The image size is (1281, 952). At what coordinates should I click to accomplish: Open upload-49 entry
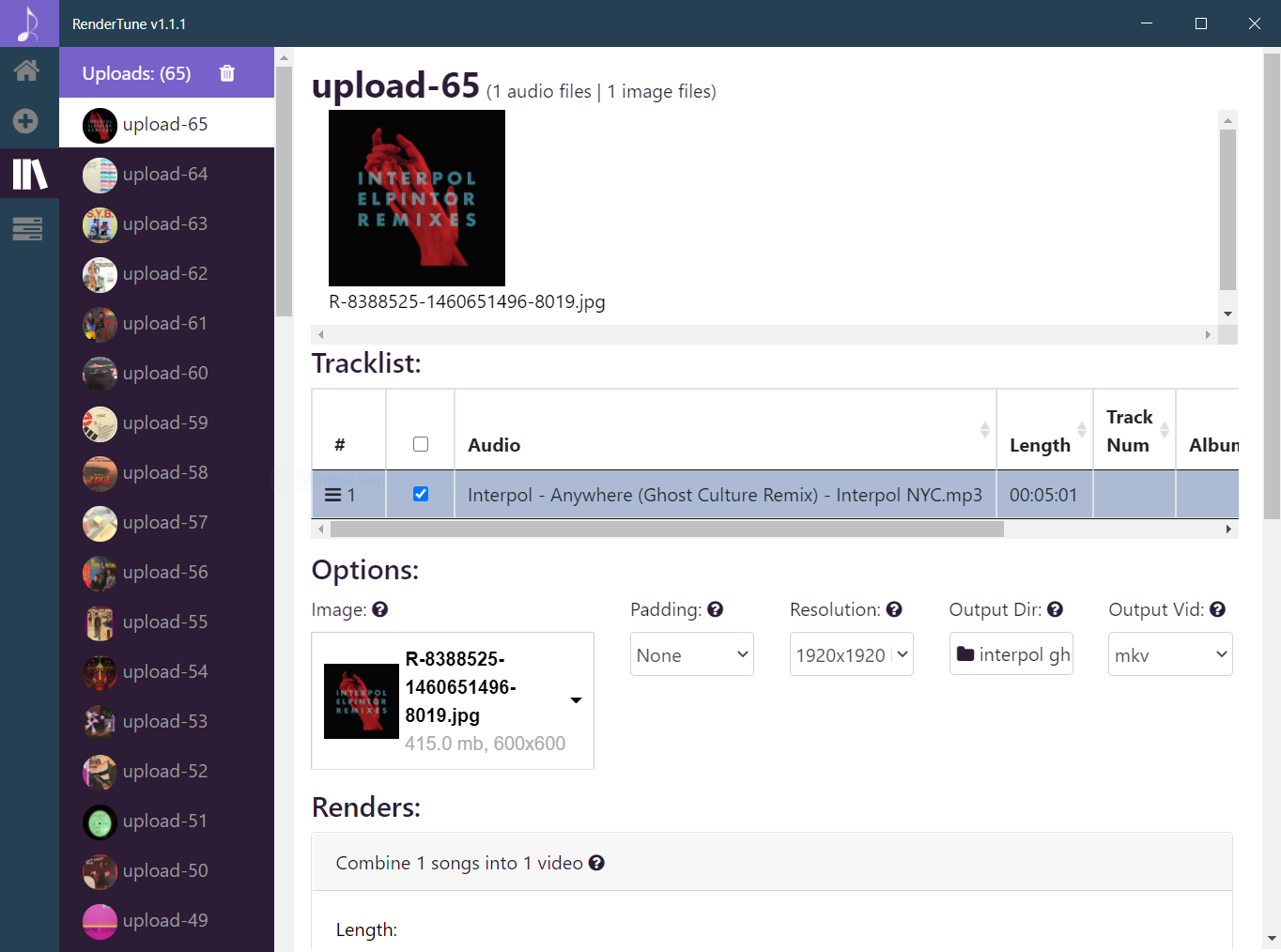pos(166,920)
